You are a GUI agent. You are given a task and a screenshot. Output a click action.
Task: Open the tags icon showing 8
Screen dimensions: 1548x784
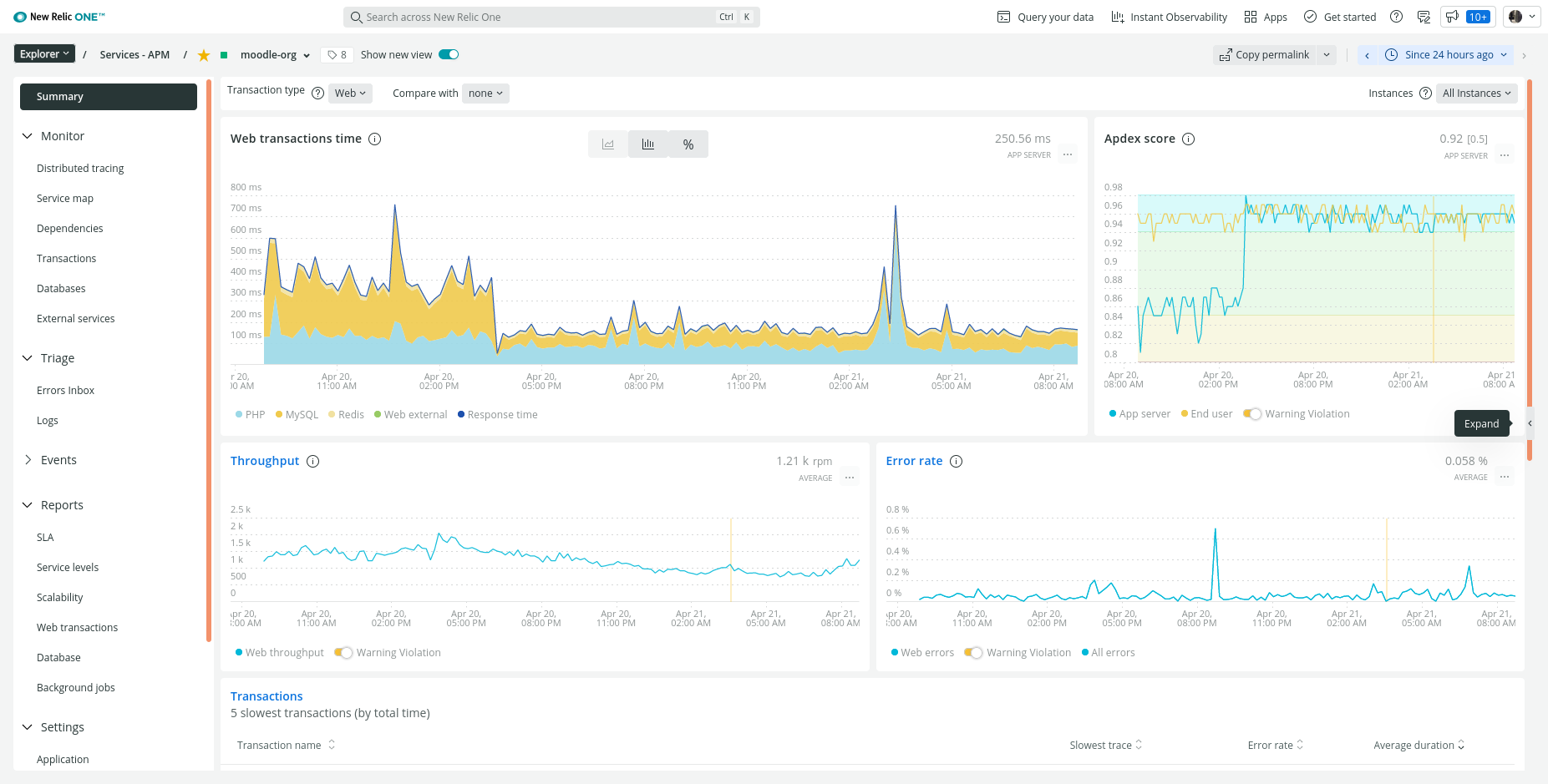pyautogui.click(x=337, y=55)
